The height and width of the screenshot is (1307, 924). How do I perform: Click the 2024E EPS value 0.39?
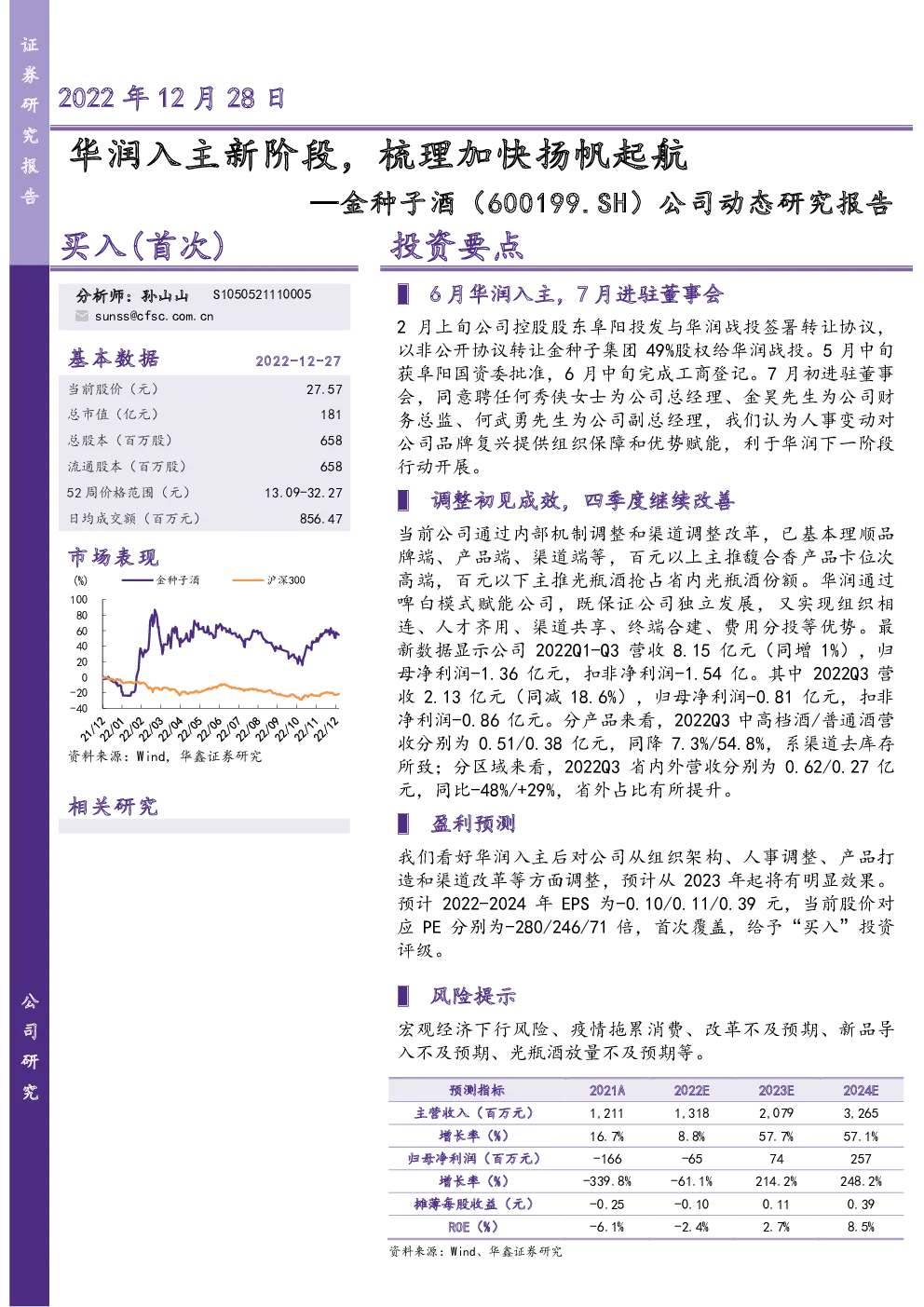[861, 1205]
